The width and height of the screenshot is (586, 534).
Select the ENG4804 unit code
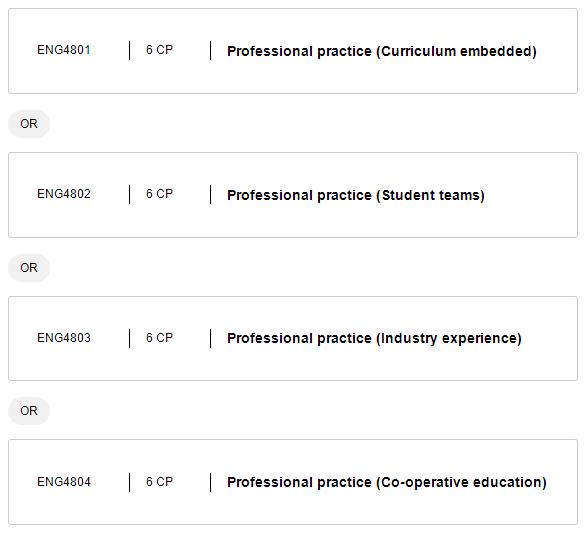point(64,481)
